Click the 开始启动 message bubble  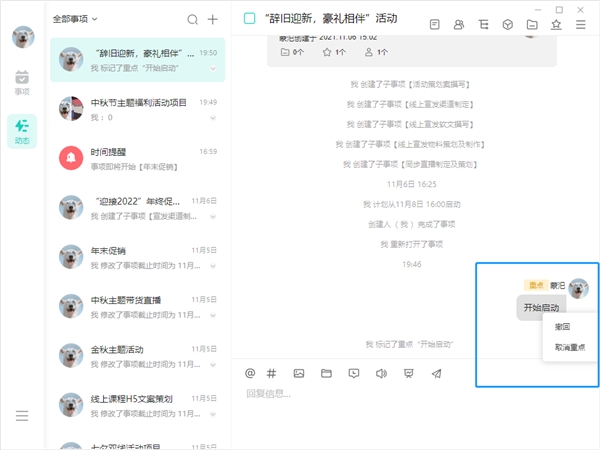541,307
